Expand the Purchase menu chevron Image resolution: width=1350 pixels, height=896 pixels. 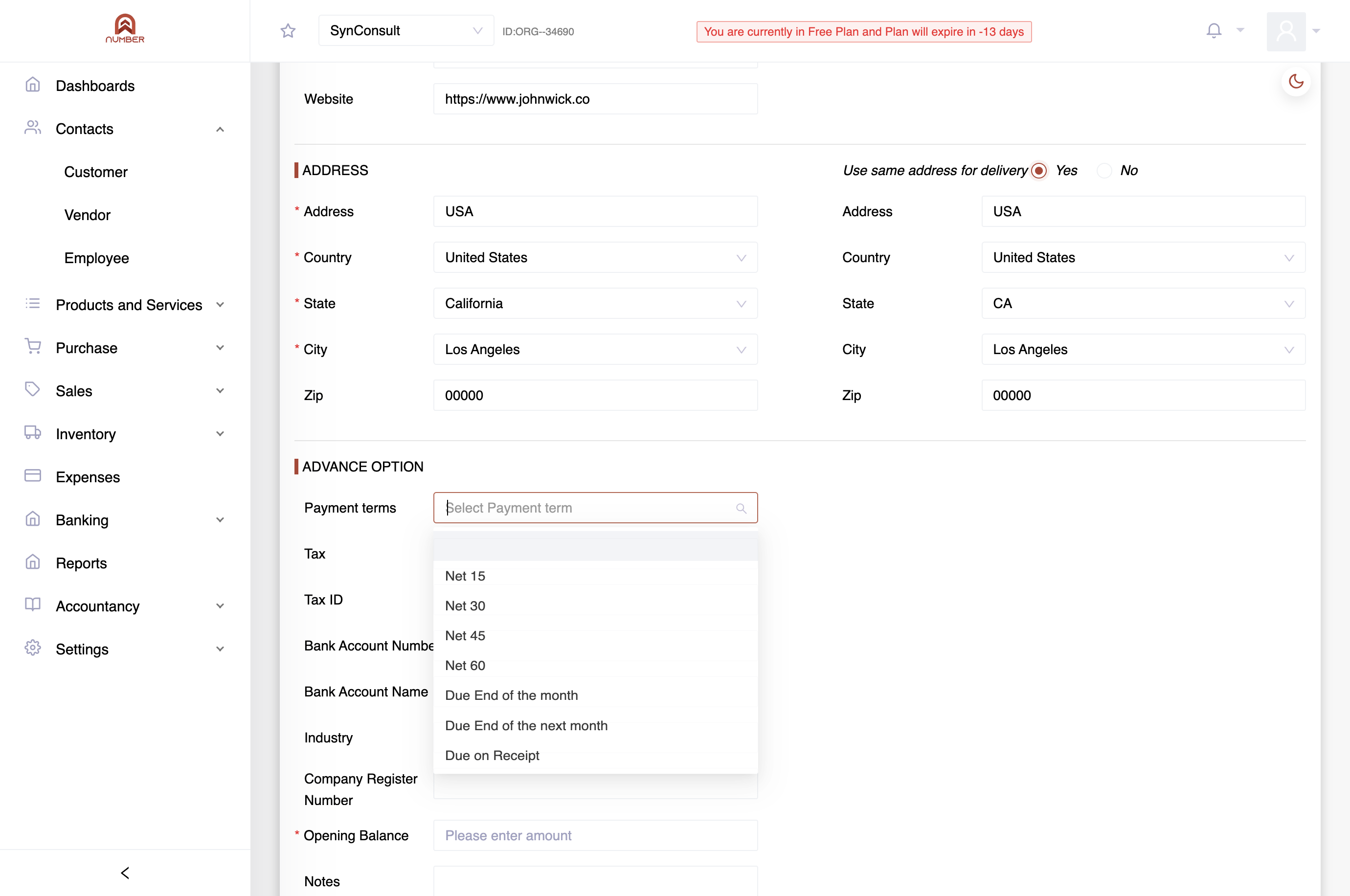220,348
